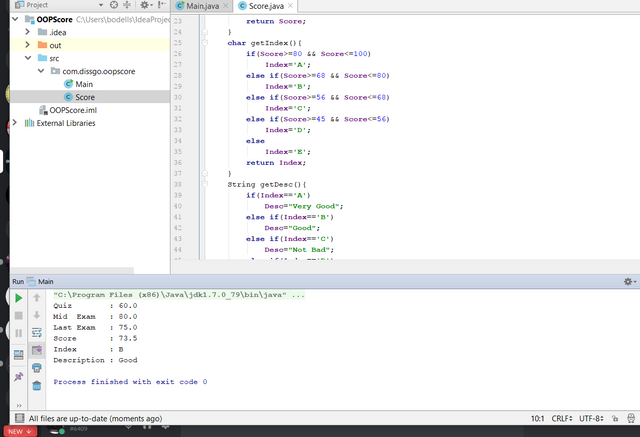Image resolution: width=640 pixels, height=437 pixels.
Task: Click the Up stack trace arrow
Action: (x=37, y=298)
